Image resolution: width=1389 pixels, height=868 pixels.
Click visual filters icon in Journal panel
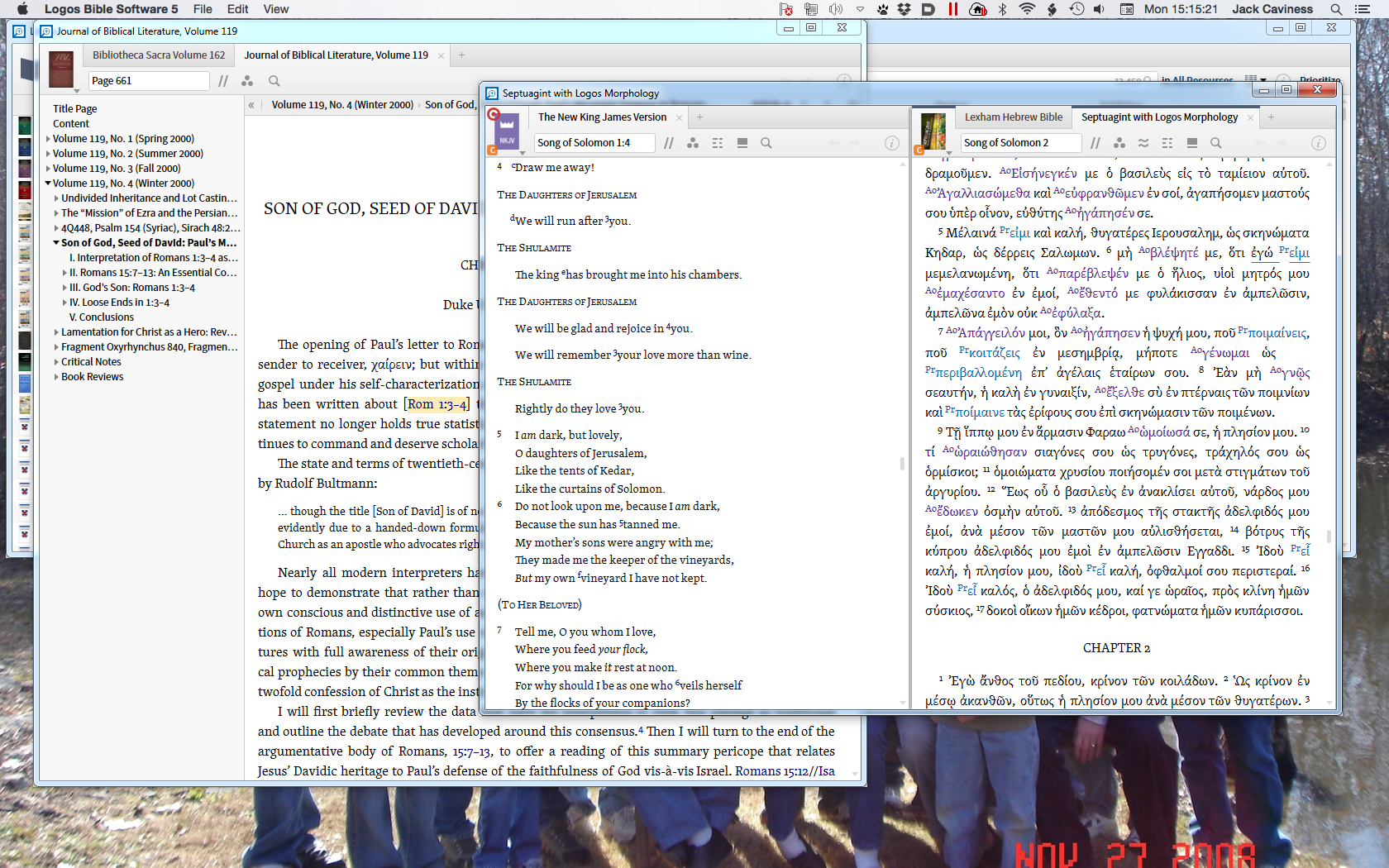tap(247, 81)
